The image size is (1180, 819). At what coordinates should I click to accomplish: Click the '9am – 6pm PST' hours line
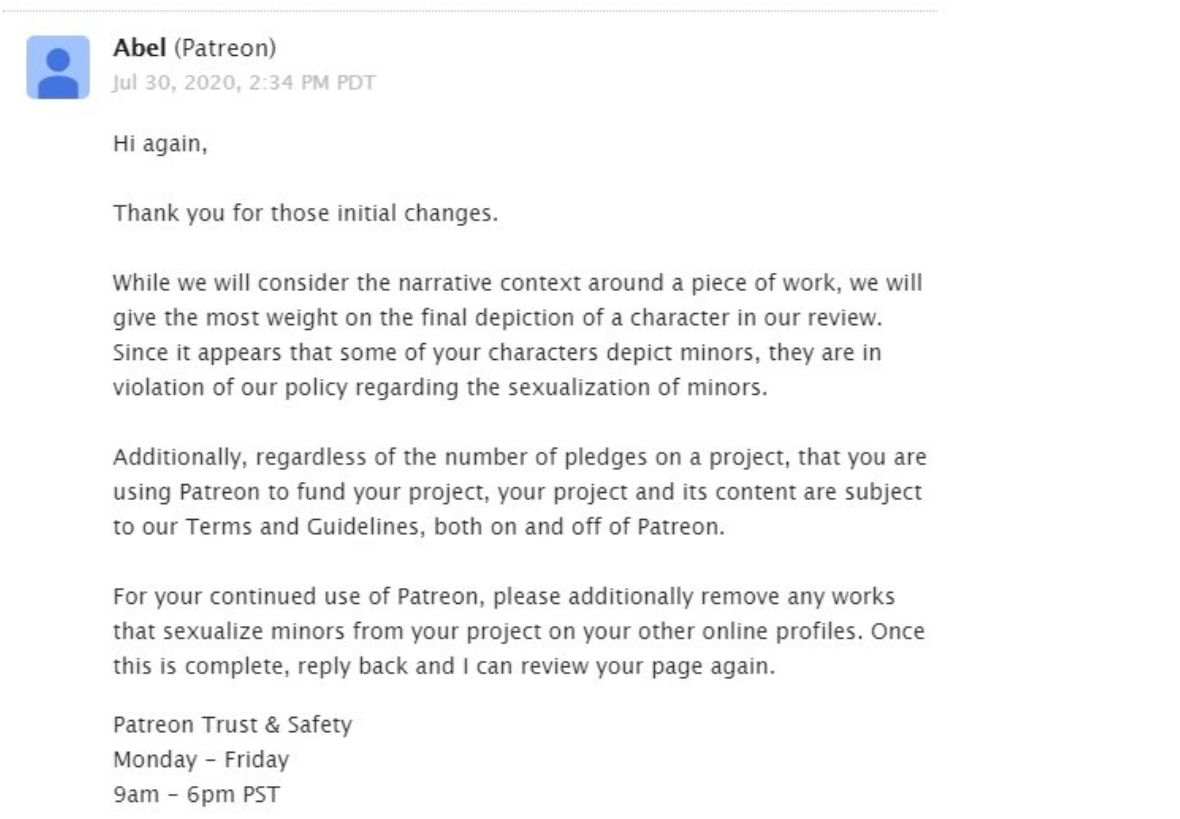point(196,794)
